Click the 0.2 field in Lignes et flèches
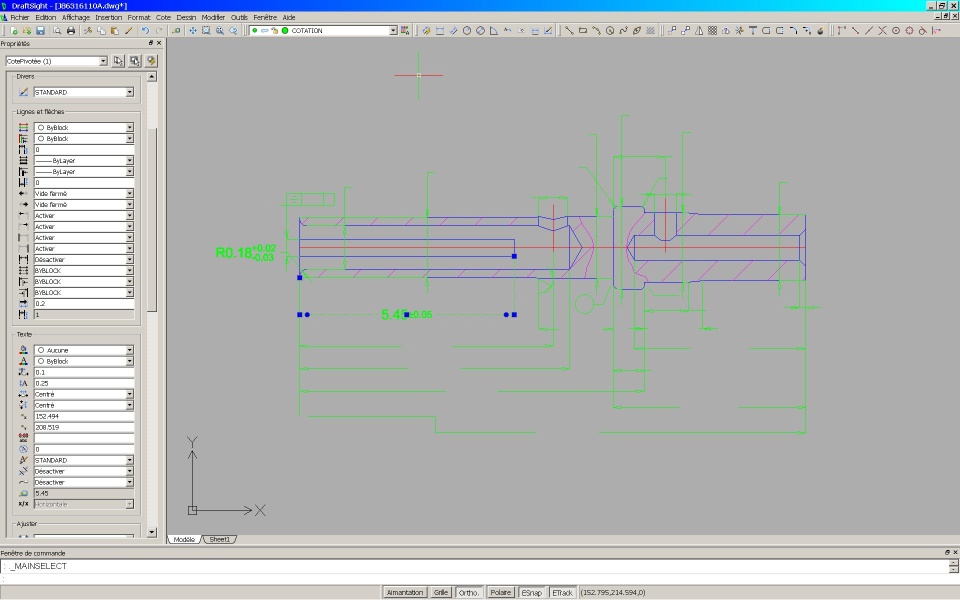The height and width of the screenshot is (600, 960). (84, 304)
